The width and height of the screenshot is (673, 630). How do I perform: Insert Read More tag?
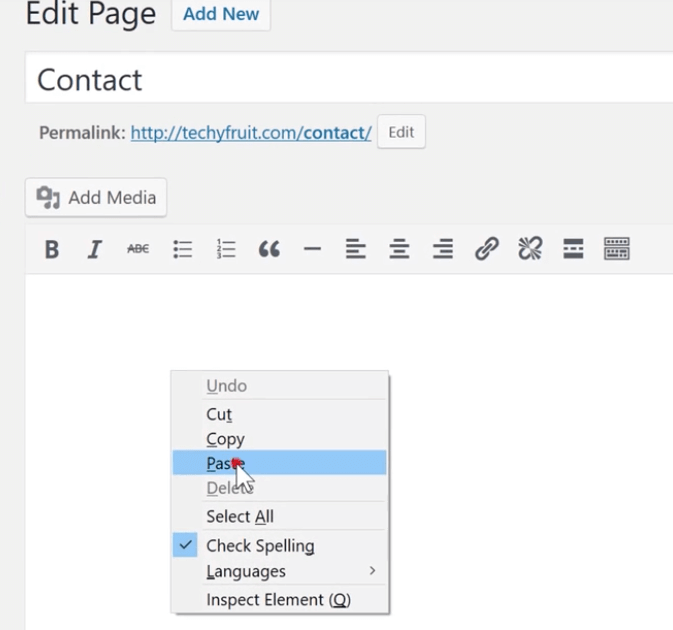point(573,249)
